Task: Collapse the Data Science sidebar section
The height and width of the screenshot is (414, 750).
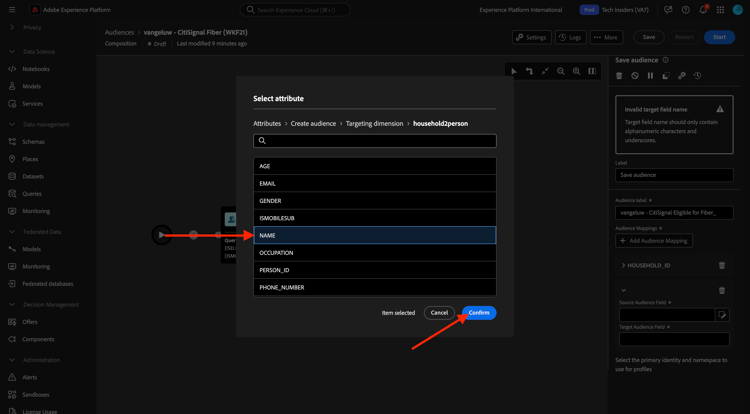Action: 12,52
